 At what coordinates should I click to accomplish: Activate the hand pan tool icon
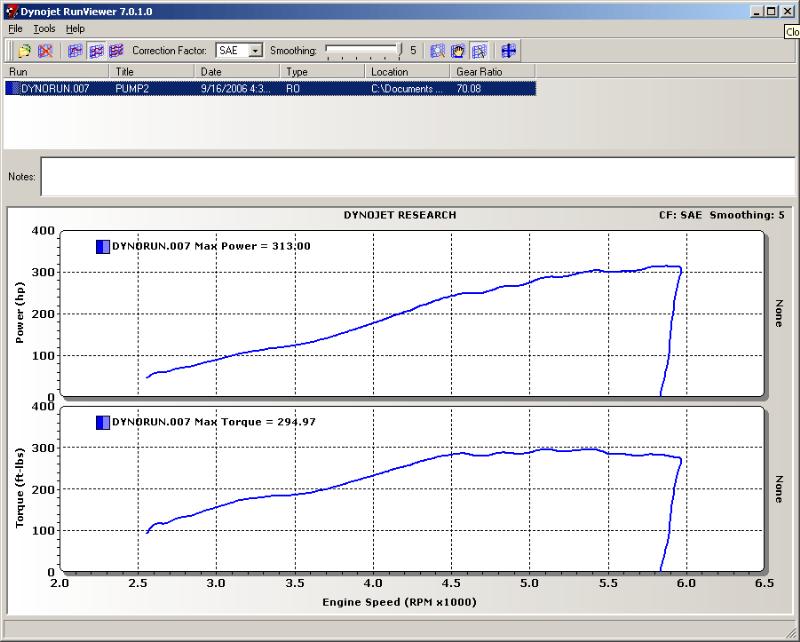pos(458,50)
